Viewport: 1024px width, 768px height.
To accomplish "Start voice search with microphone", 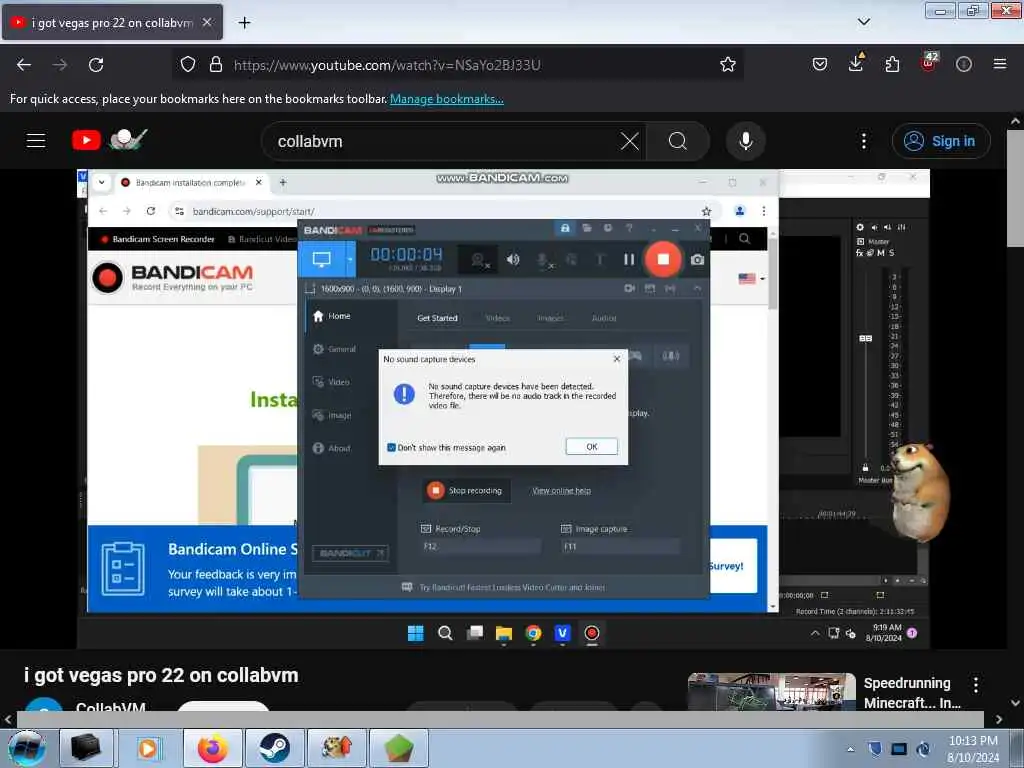I will click(746, 141).
